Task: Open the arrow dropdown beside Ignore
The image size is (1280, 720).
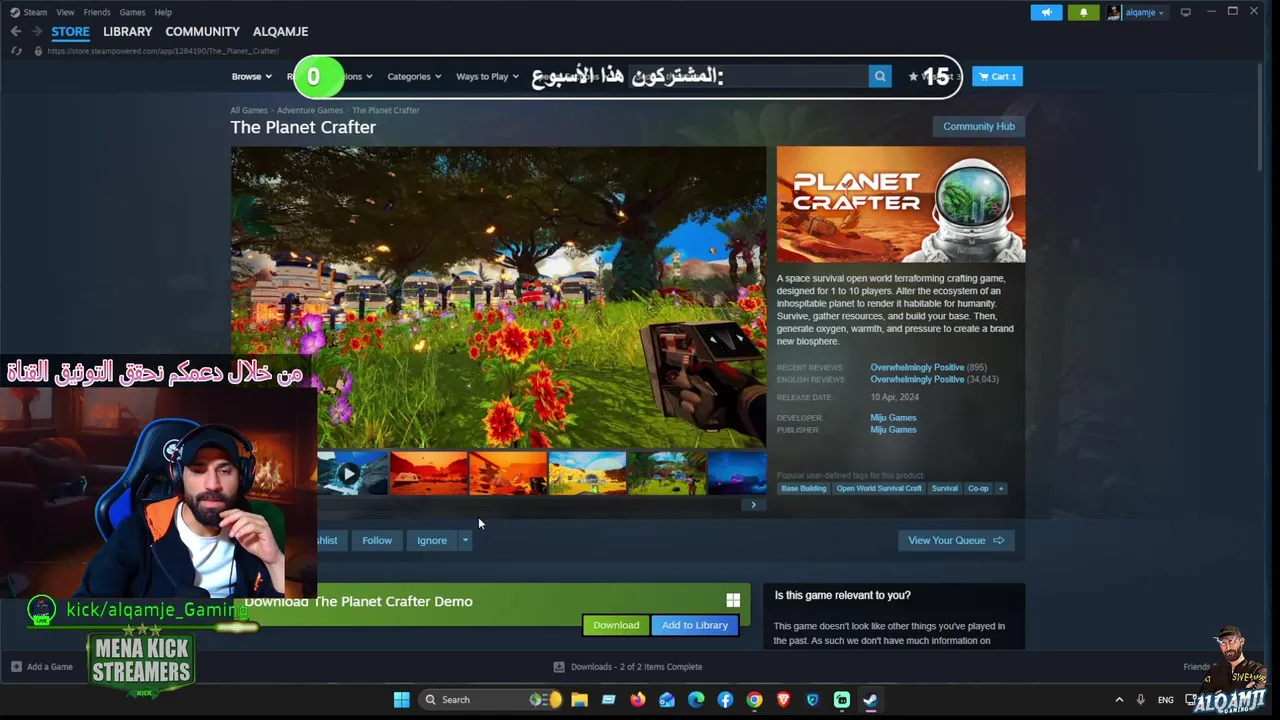Action: coord(465,540)
